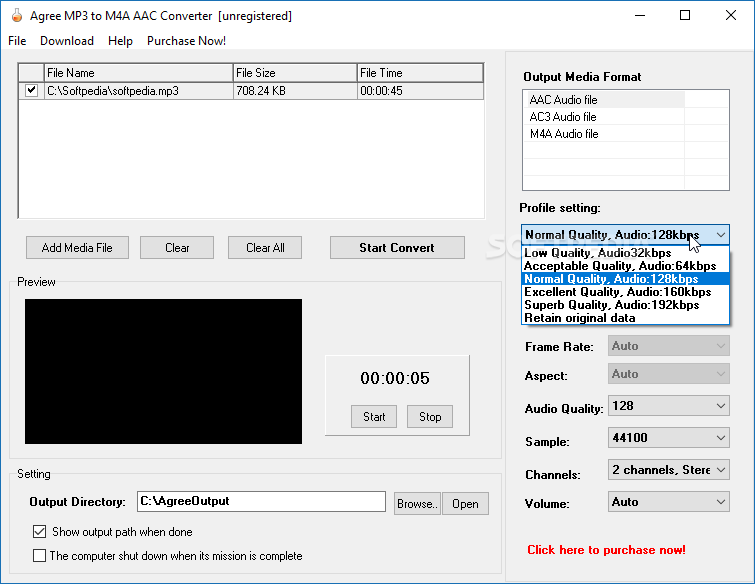This screenshot has height=584, width=755.
Task: Start the preview playback
Action: 374,416
